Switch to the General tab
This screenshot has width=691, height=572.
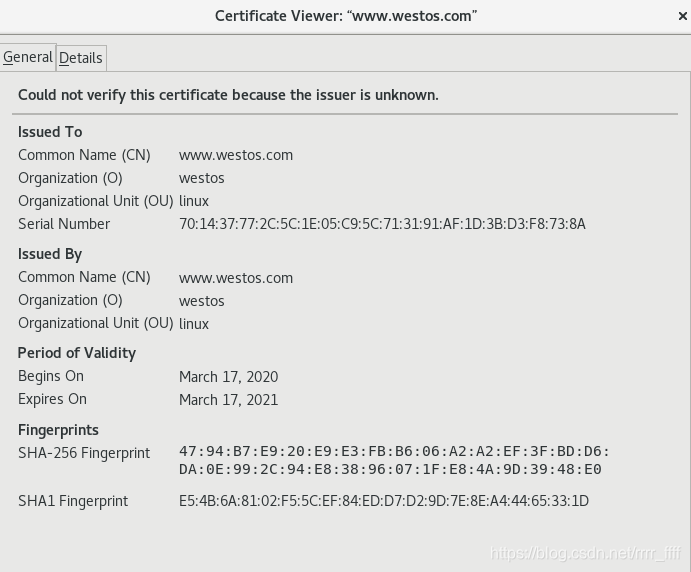28,57
